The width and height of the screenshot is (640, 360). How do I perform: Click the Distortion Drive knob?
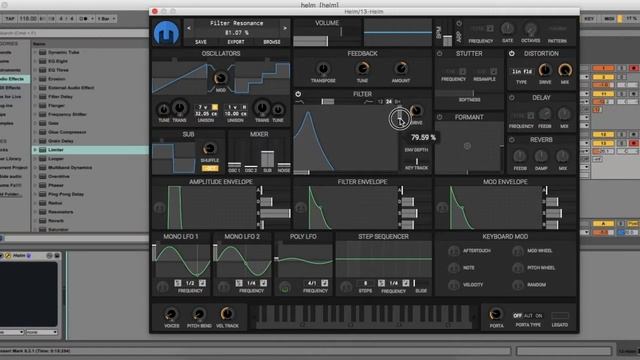coord(545,70)
